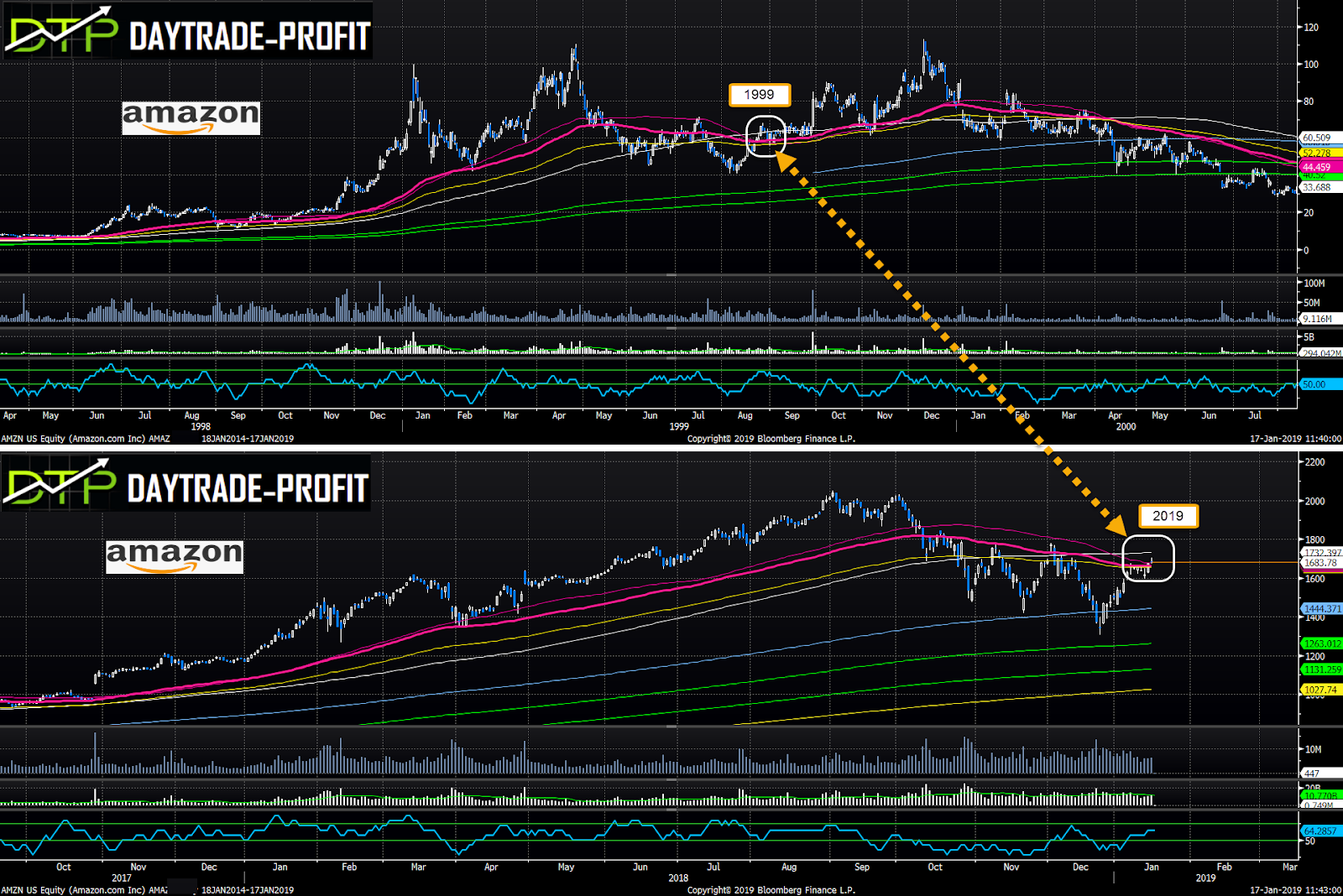Screen dimensions: 1343x896
Task: Click the 120 price axis tick
Action: pos(1310,28)
